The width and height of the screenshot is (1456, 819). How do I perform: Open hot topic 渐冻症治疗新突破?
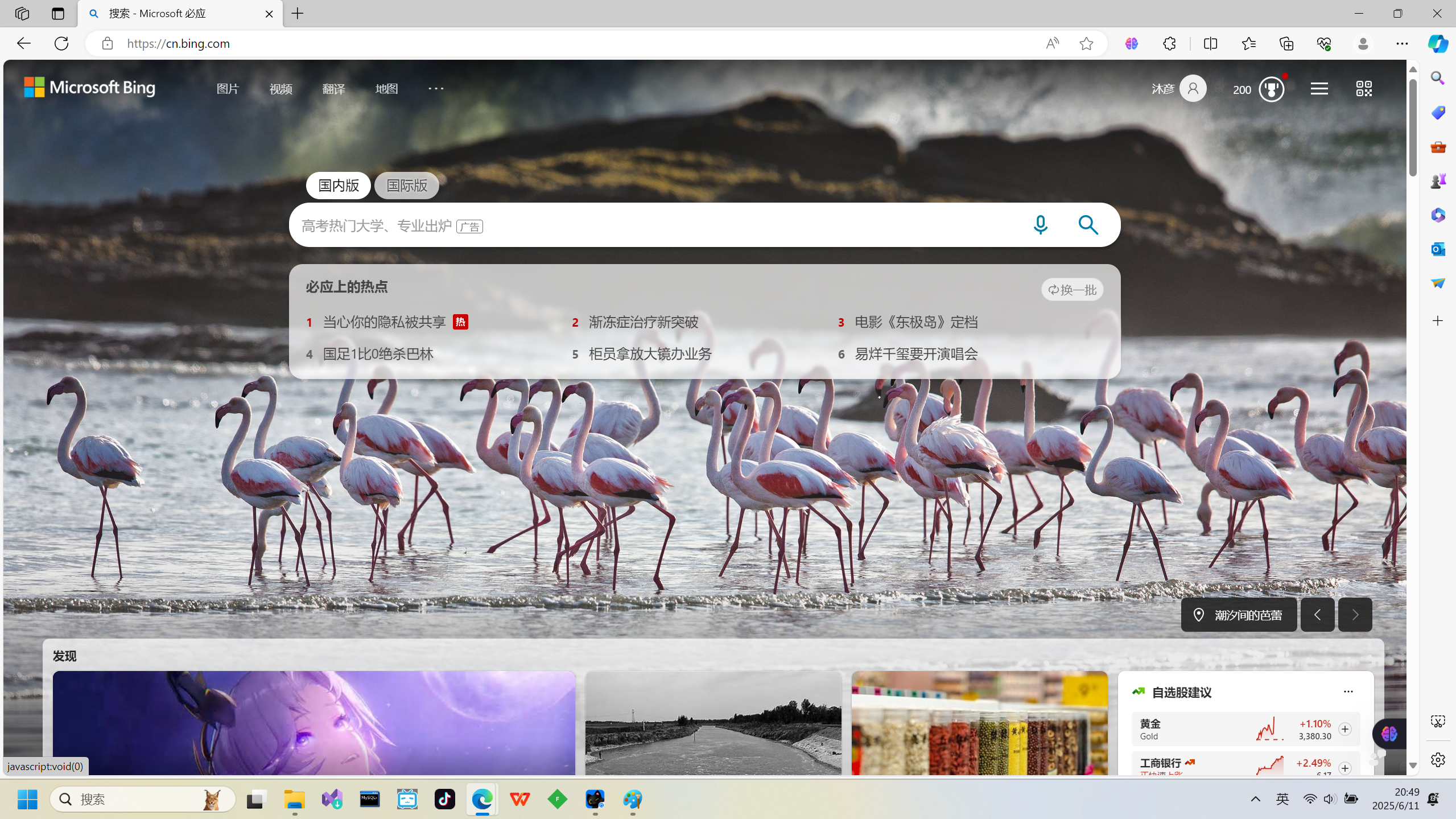tap(643, 322)
